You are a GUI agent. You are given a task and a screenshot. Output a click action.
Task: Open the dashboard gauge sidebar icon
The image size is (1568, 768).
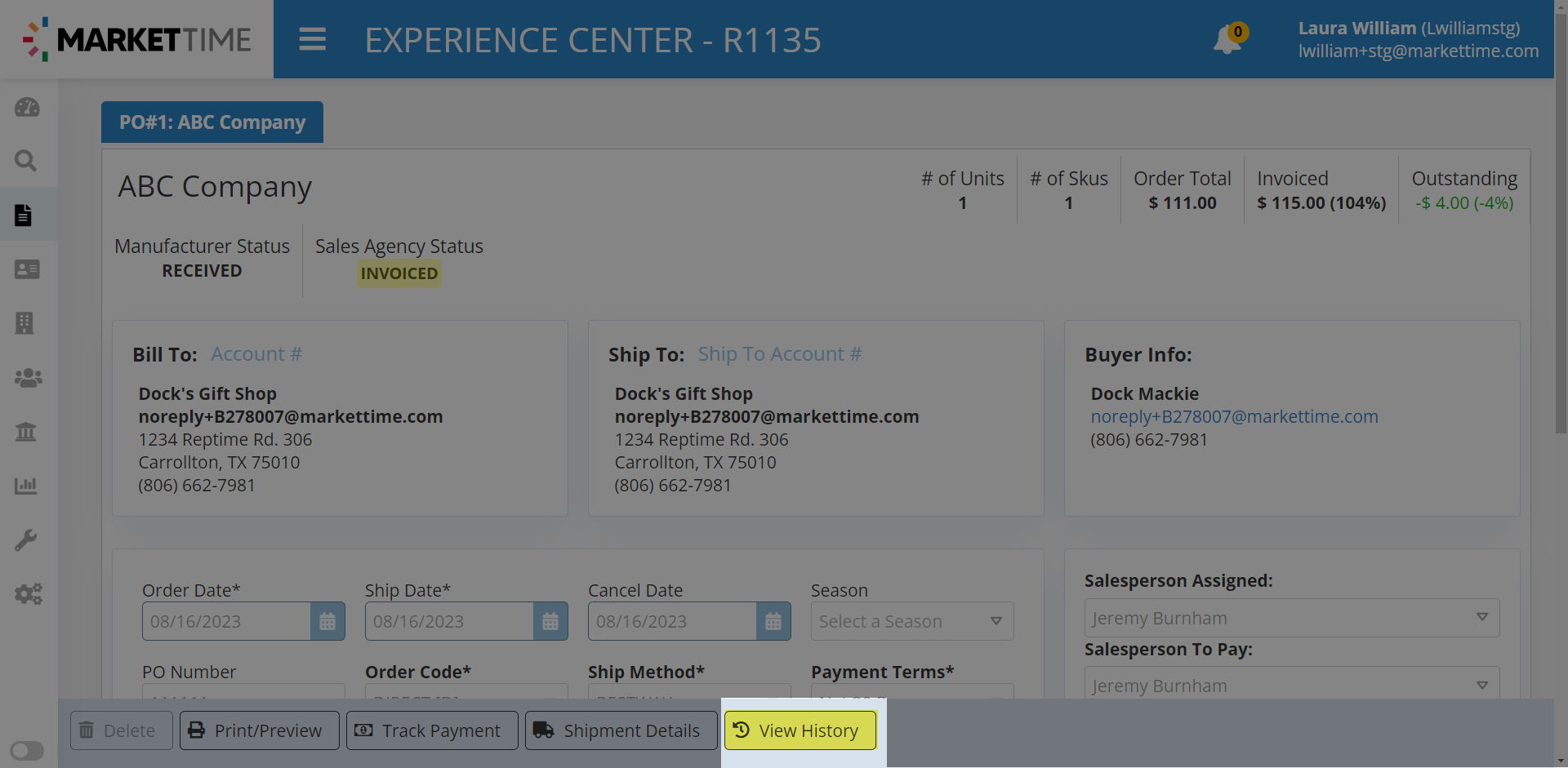(x=27, y=107)
